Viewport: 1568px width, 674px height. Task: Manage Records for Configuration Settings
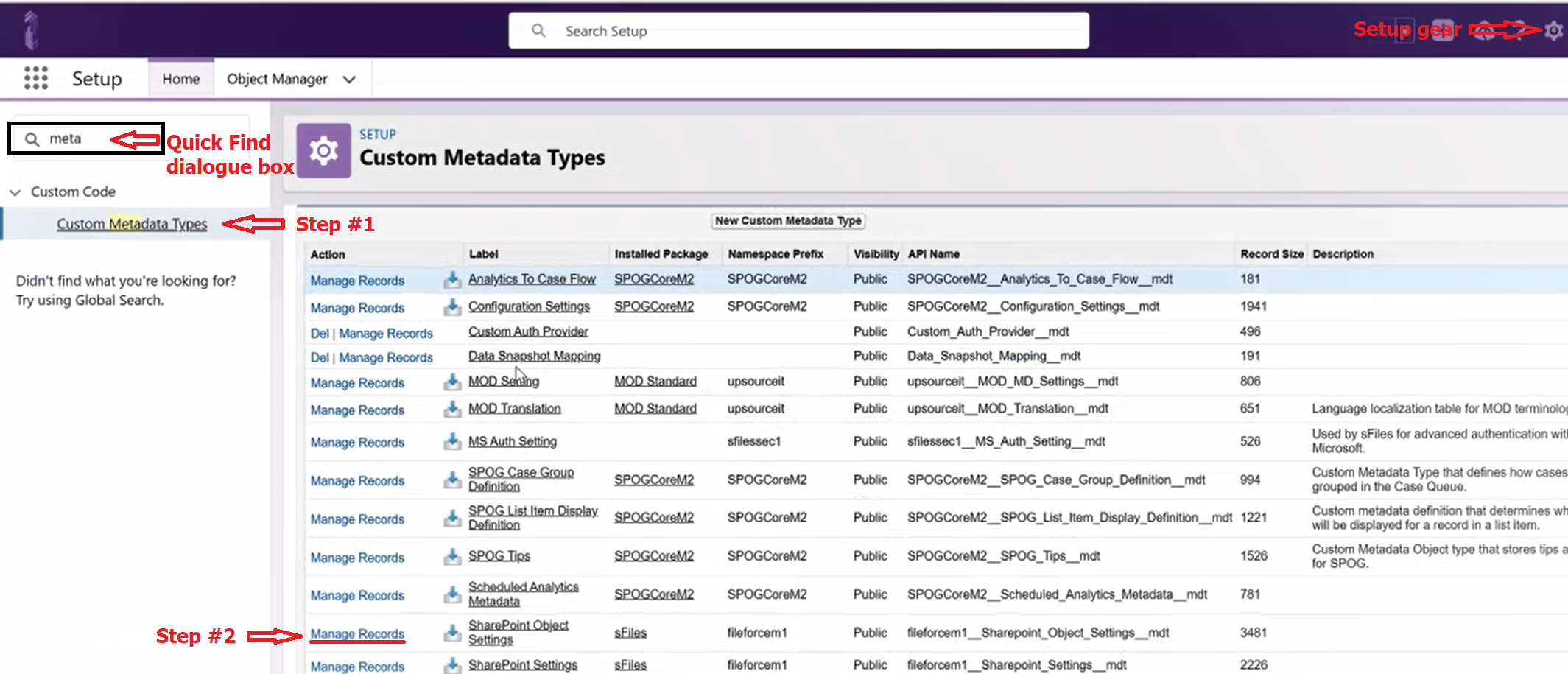coord(357,308)
